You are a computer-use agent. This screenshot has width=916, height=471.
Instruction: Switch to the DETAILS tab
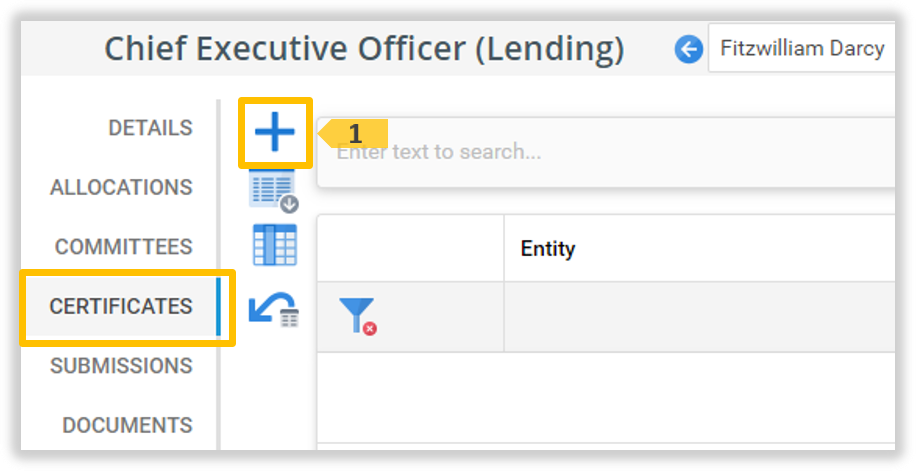[150, 128]
